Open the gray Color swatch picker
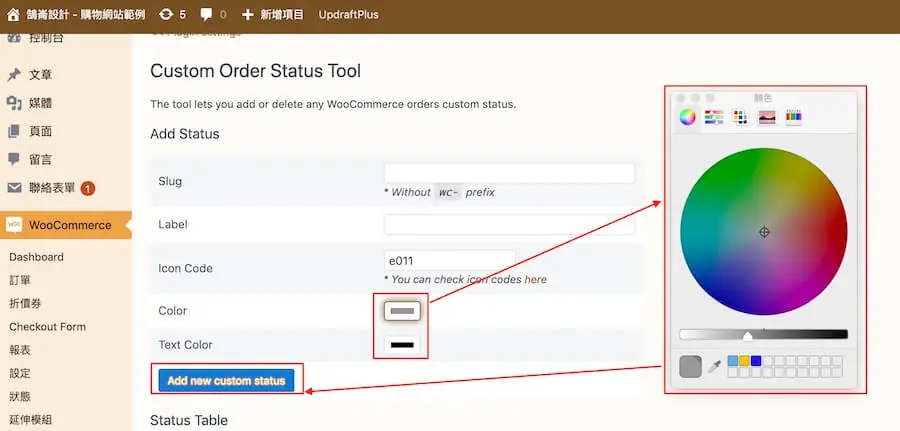The image size is (900, 431). (x=402, y=311)
